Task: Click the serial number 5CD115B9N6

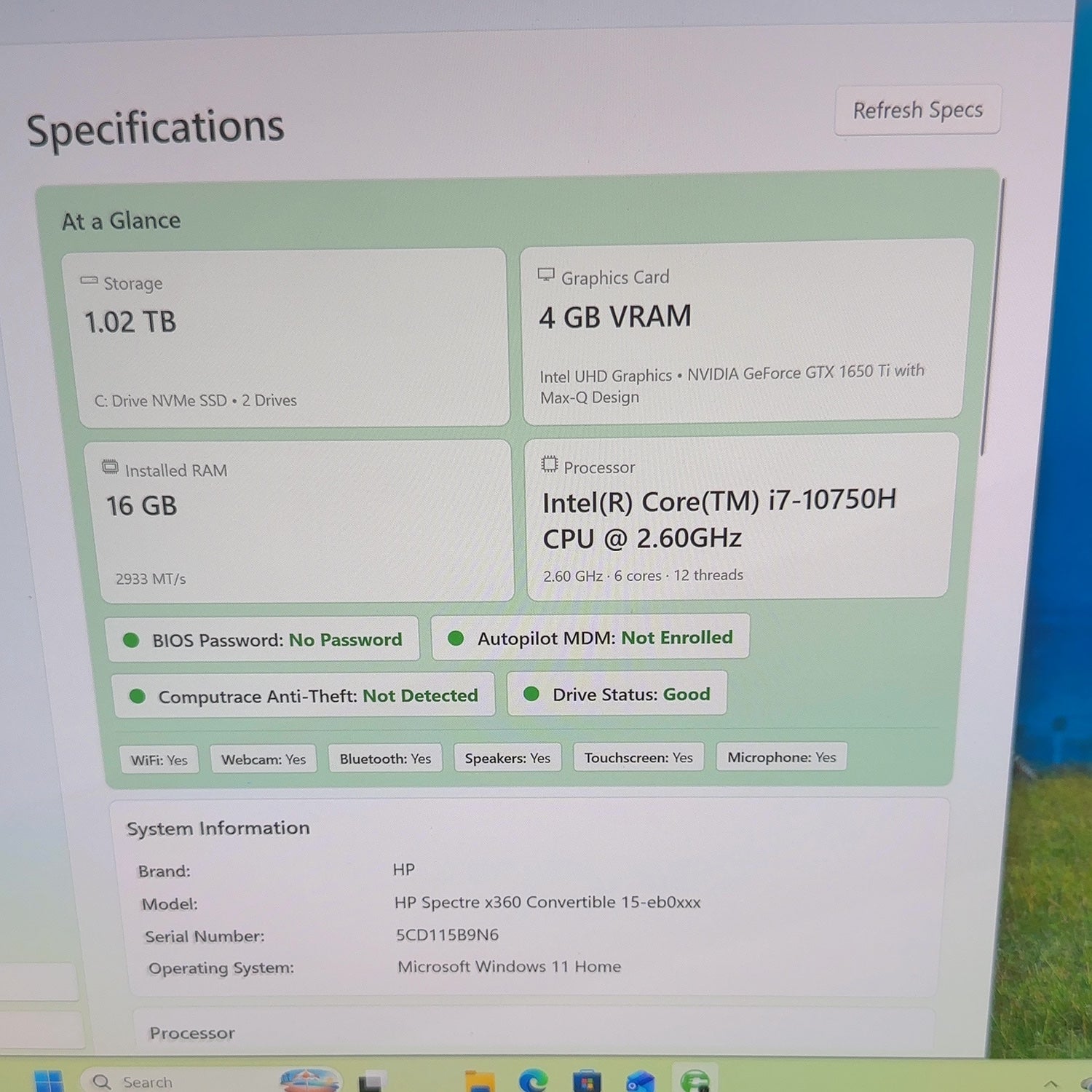Action: pos(447,934)
